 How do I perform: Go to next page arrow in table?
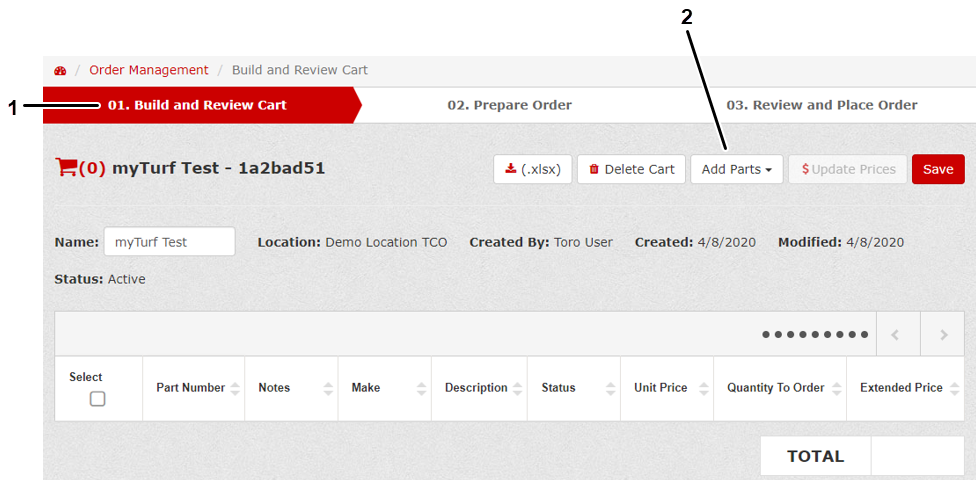click(x=943, y=335)
